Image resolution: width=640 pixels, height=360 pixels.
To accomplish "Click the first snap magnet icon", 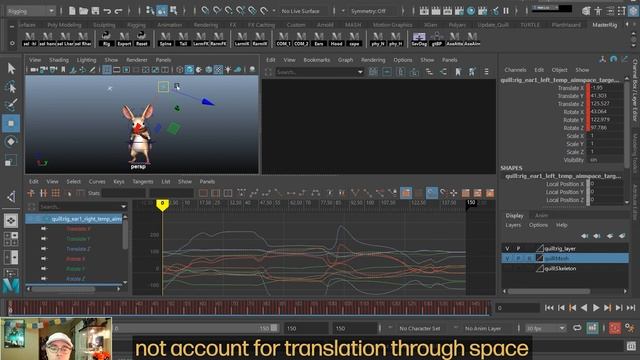I will pyautogui.click(x=205, y=11).
